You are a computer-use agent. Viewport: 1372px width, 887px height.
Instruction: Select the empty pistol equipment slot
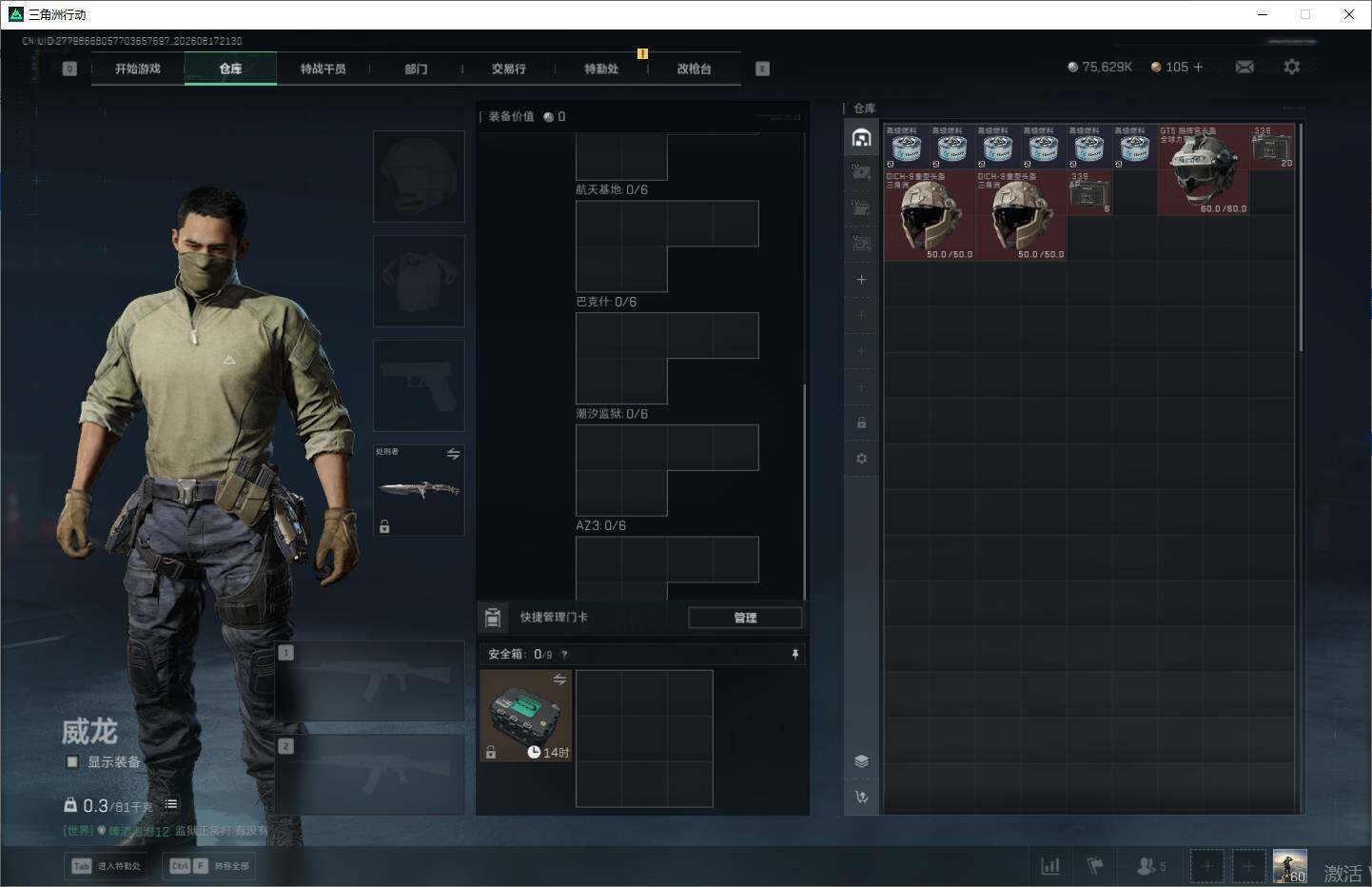coord(419,385)
